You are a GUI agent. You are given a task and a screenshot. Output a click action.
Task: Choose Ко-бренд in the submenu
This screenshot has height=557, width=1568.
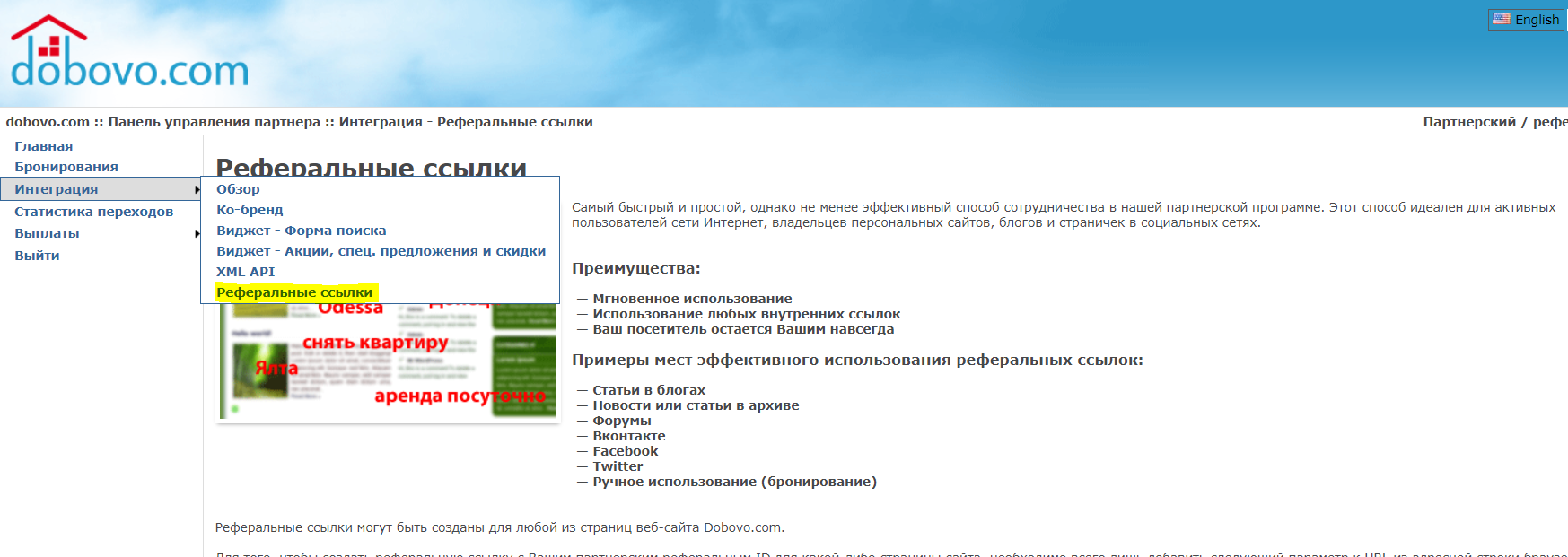coord(250,210)
